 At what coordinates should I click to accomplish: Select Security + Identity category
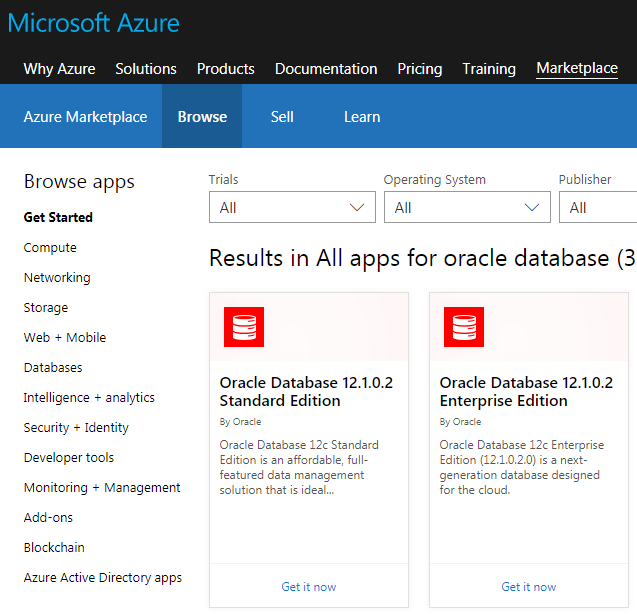point(76,427)
